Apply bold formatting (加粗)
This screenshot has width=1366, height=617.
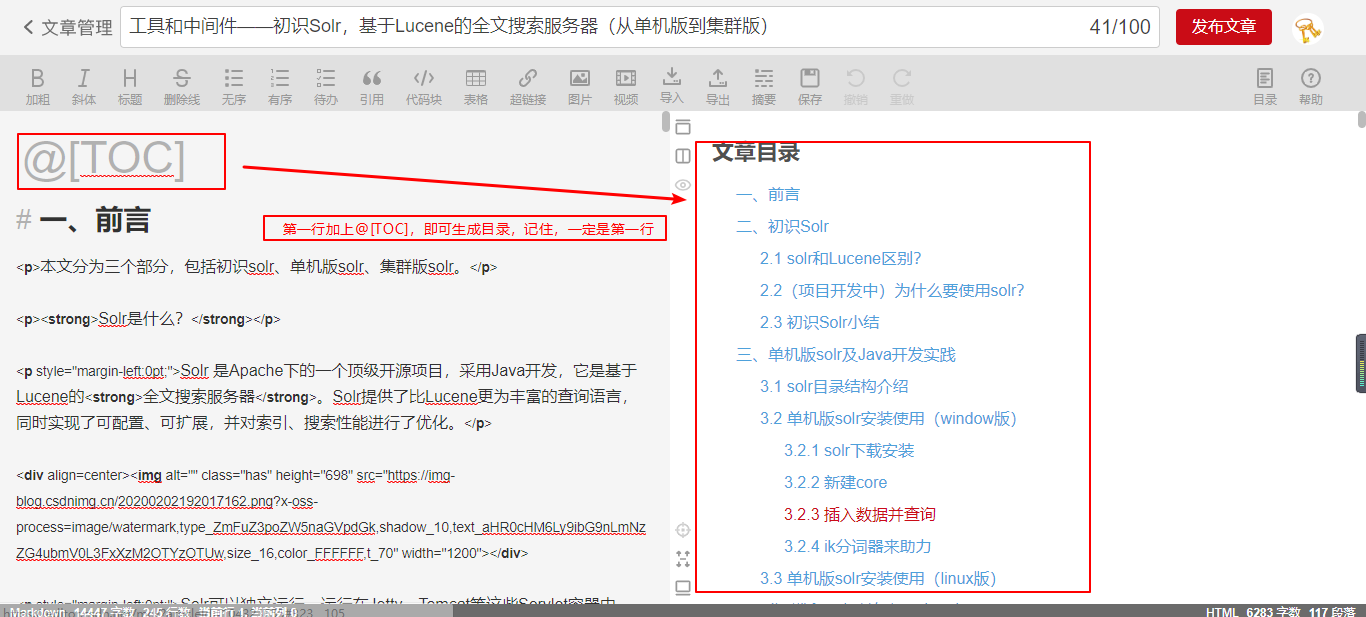[38, 87]
